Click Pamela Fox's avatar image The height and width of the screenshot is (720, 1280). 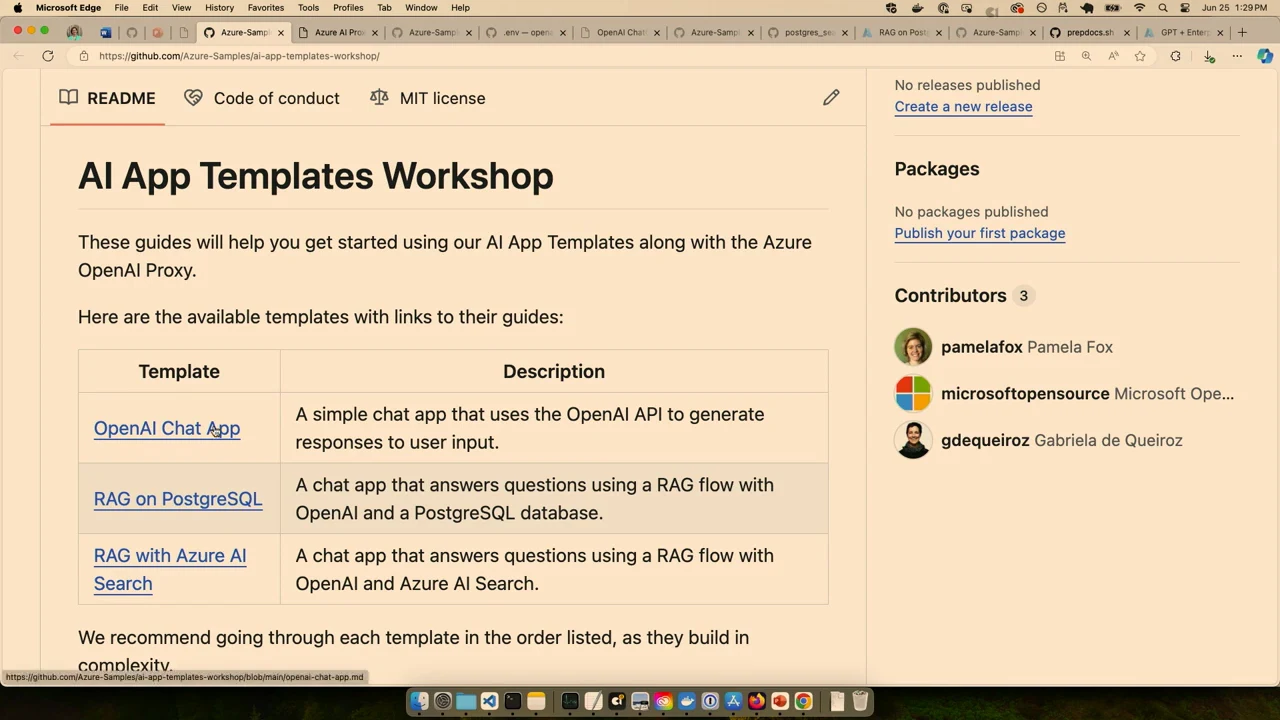coord(913,347)
